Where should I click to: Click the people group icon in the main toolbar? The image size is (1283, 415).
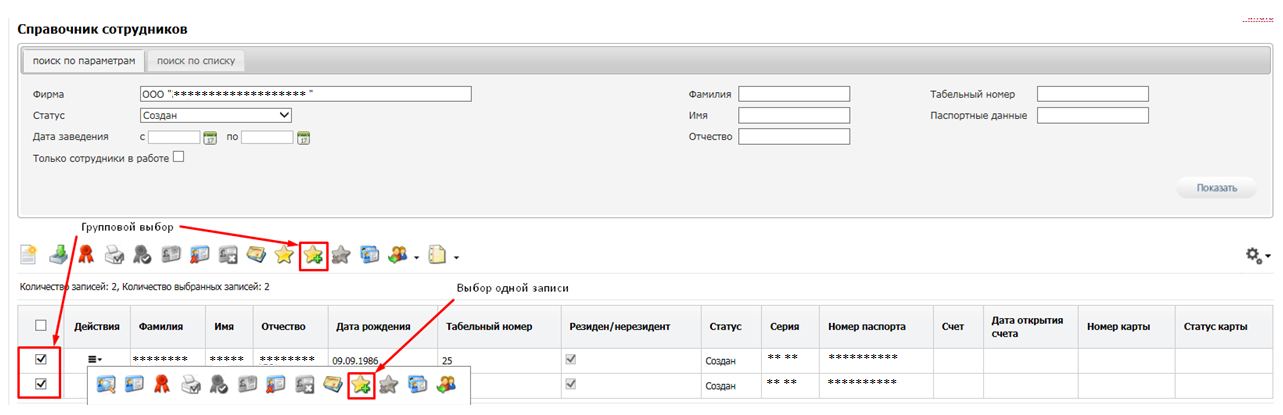click(x=399, y=254)
